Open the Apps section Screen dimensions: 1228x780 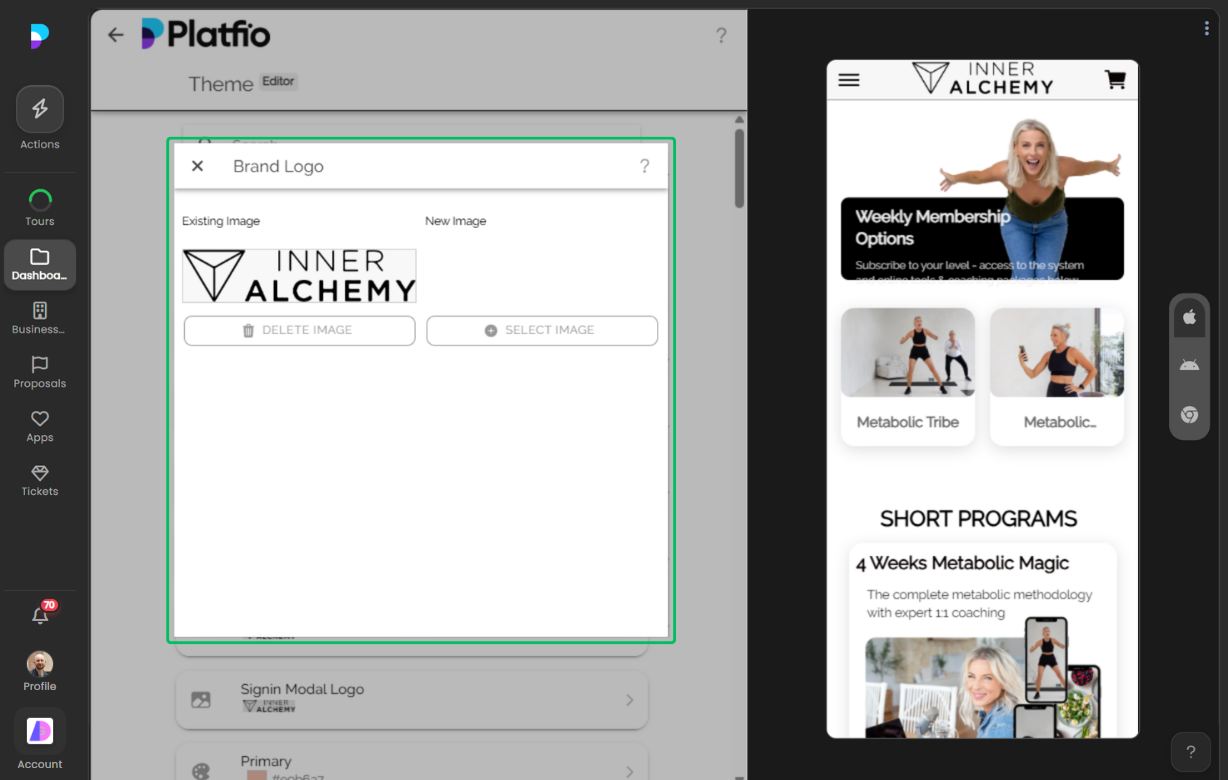39,425
